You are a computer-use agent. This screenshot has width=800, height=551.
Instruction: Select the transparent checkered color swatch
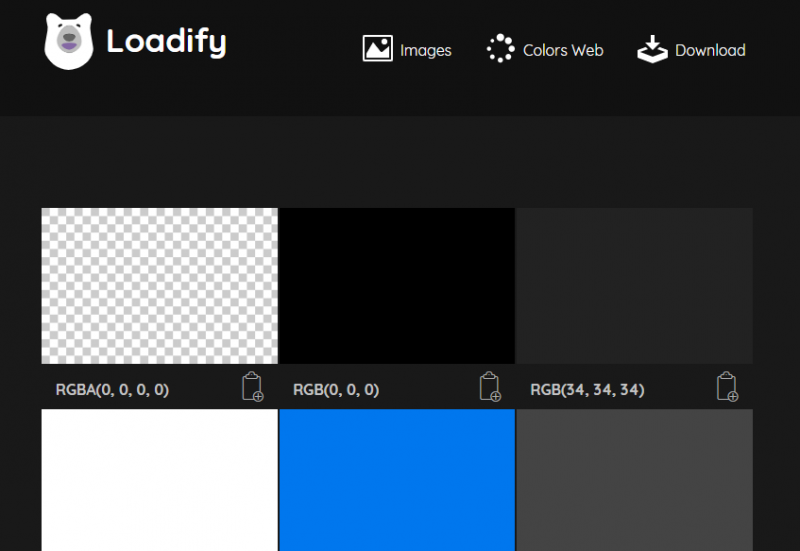(159, 286)
